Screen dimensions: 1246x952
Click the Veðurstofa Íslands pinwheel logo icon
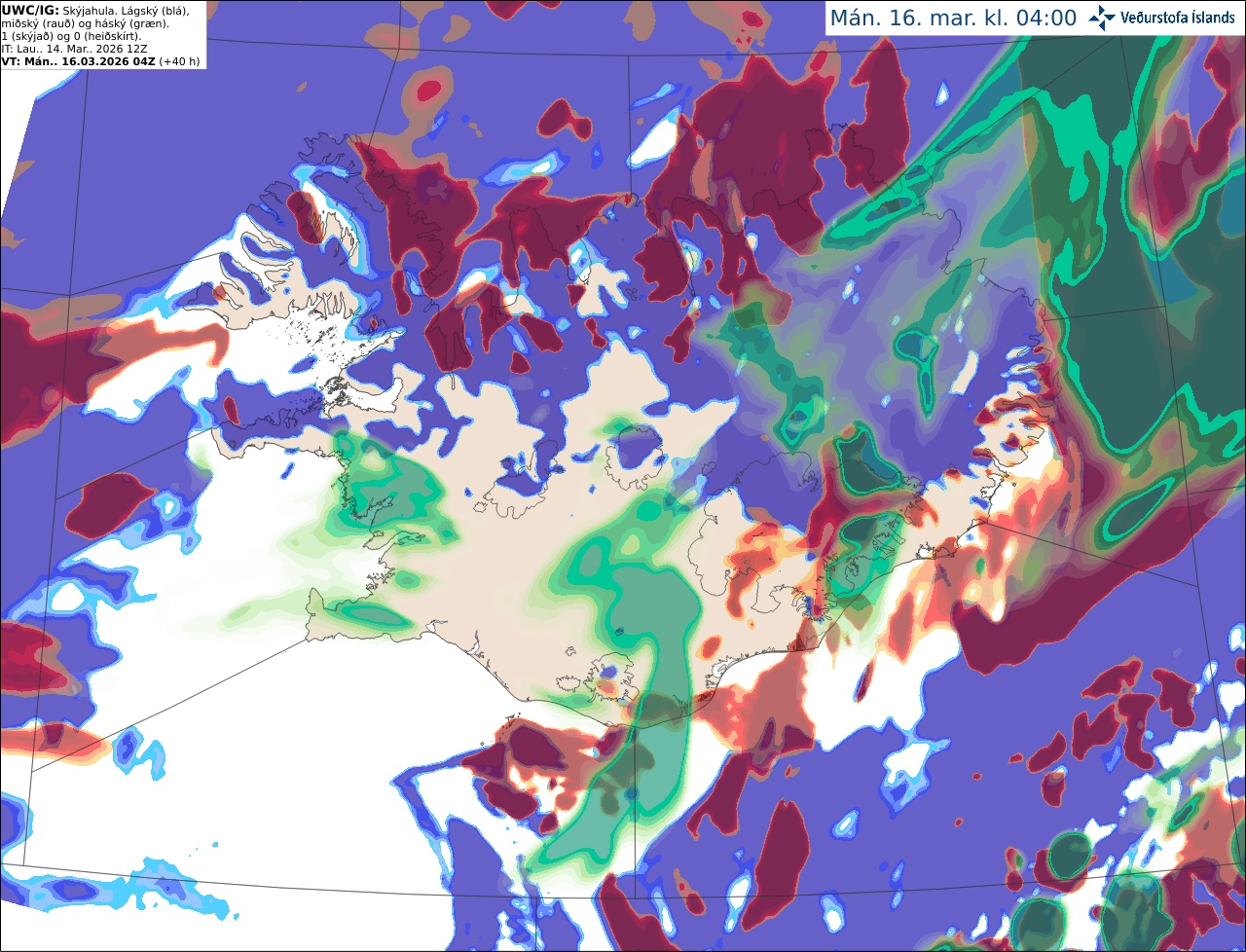(x=1103, y=18)
